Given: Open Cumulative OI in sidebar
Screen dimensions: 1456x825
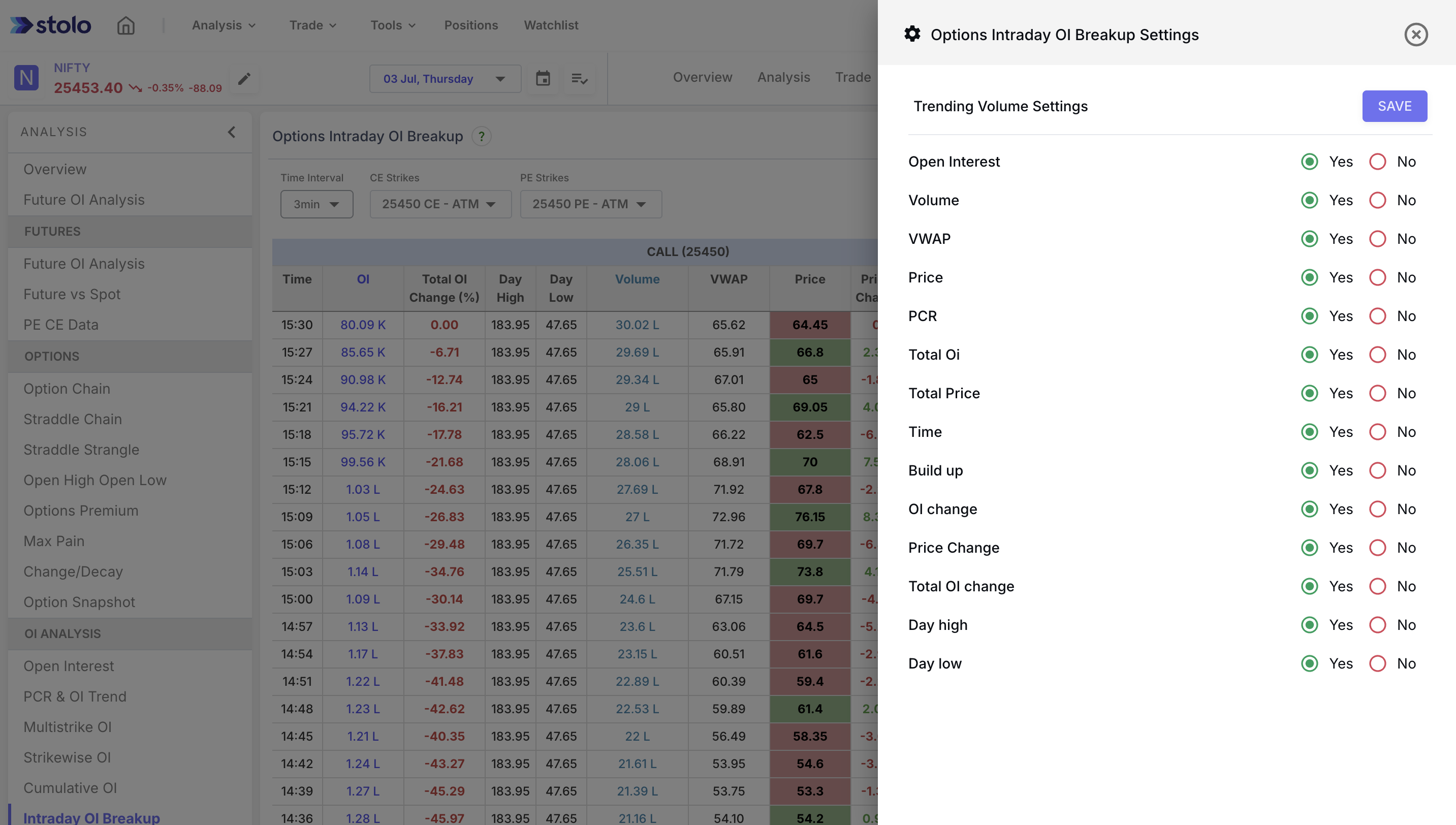Looking at the screenshot, I should tap(70, 788).
